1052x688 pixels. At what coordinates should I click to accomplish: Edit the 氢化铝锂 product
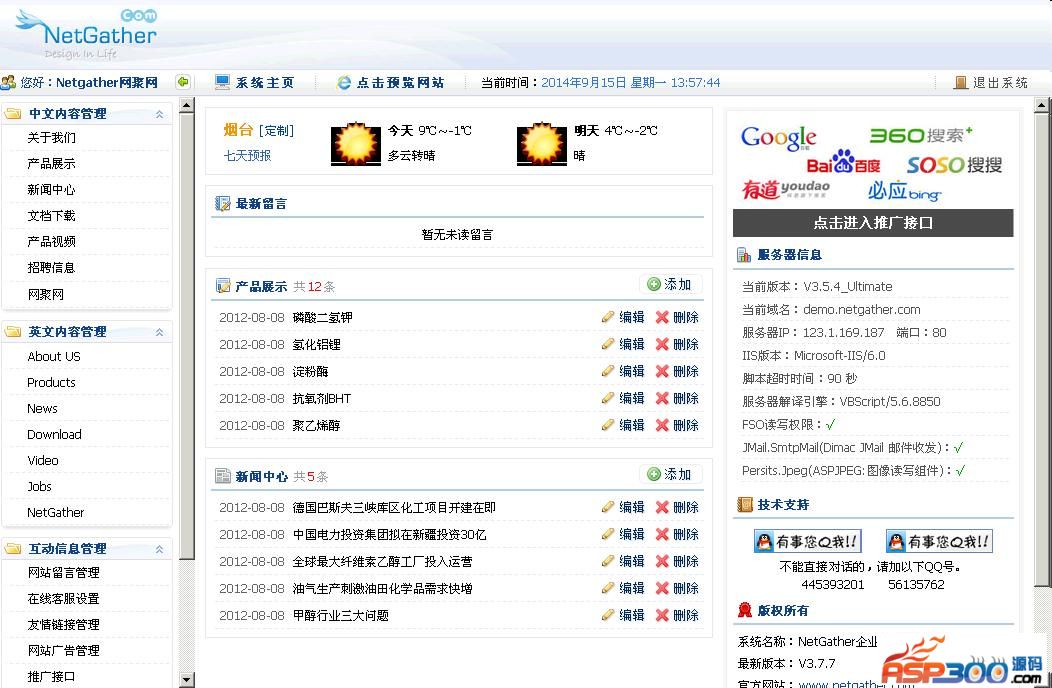(x=623, y=344)
